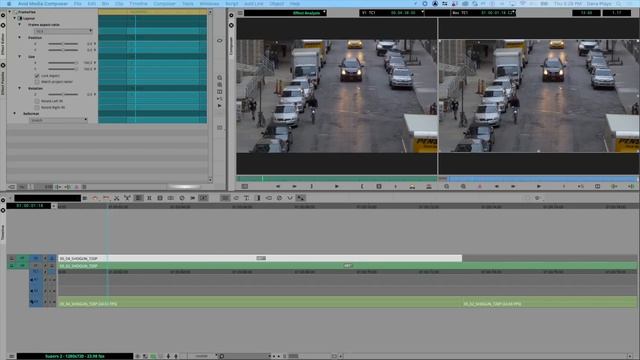Open the Bin menu

pyautogui.click(x=105, y=4)
